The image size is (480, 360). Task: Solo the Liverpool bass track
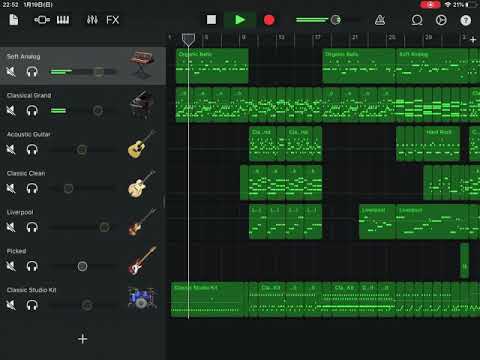(x=32, y=227)
